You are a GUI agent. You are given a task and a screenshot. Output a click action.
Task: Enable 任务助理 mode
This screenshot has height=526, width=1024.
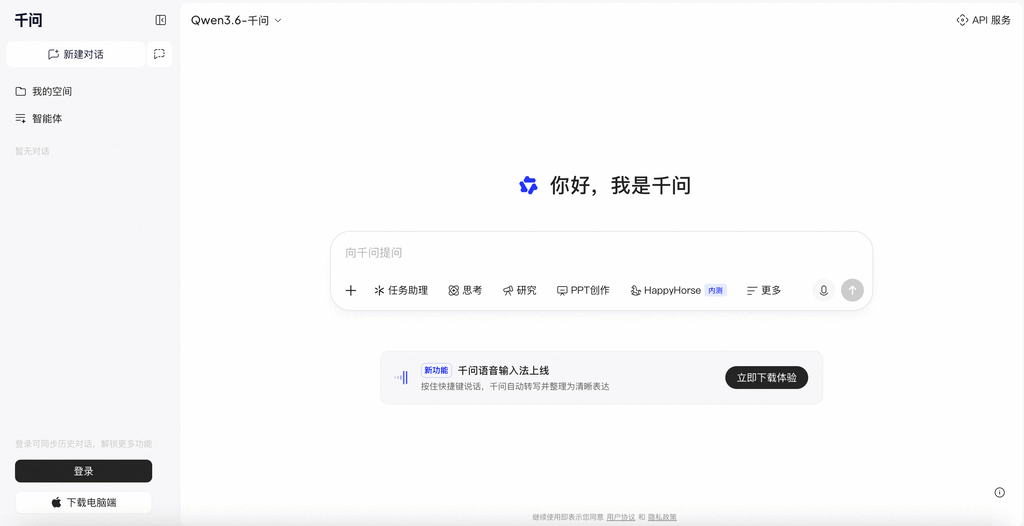tap(401, 291)
